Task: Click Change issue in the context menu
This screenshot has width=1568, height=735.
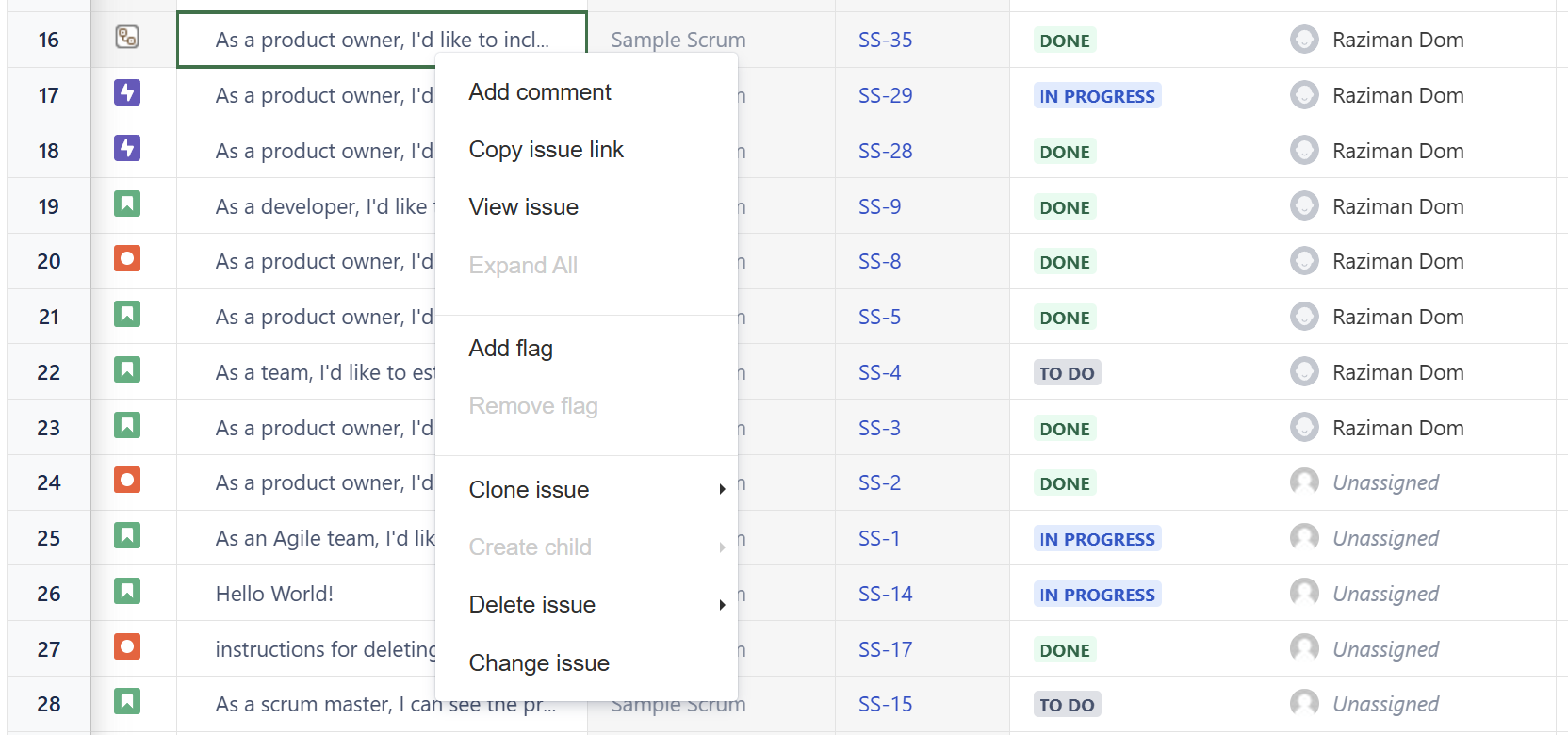Action: coord(539,663)
